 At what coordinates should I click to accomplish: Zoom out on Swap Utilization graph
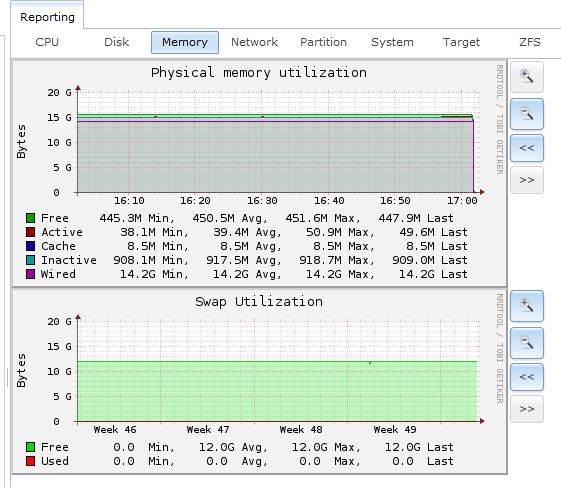(x=527, y=343)
